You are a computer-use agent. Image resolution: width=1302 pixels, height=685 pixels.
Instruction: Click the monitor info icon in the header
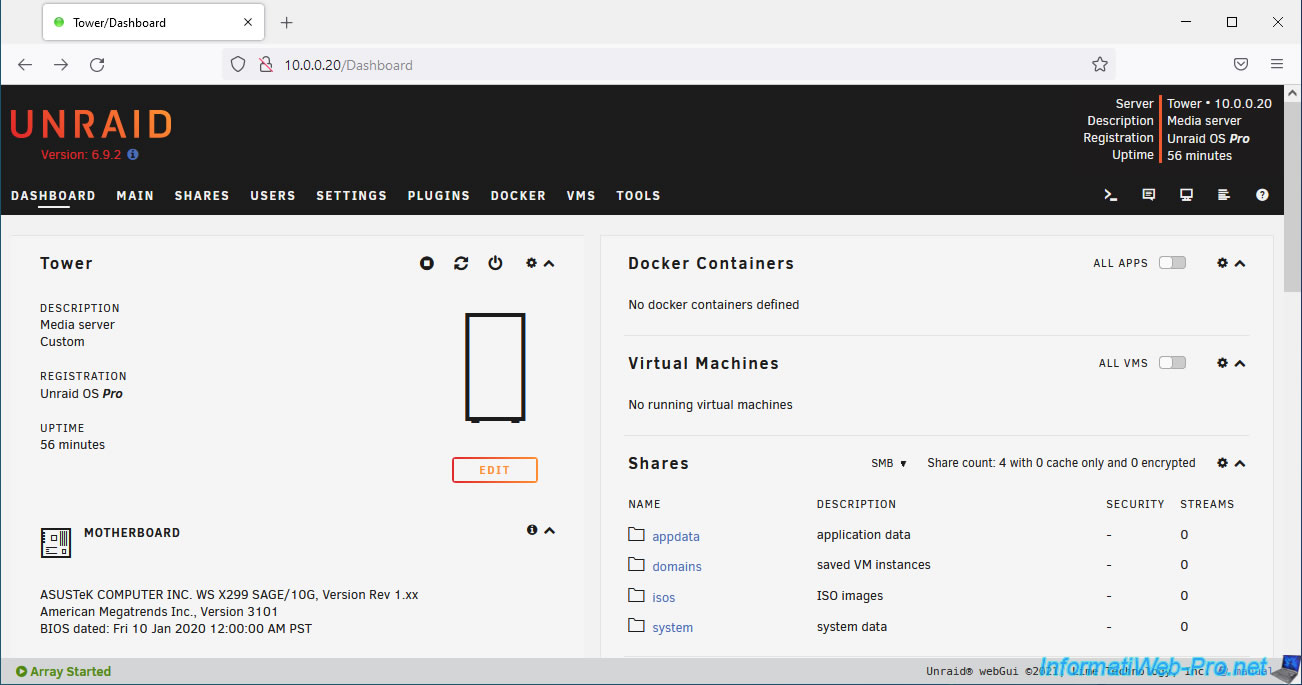[x=1186, y=195]
